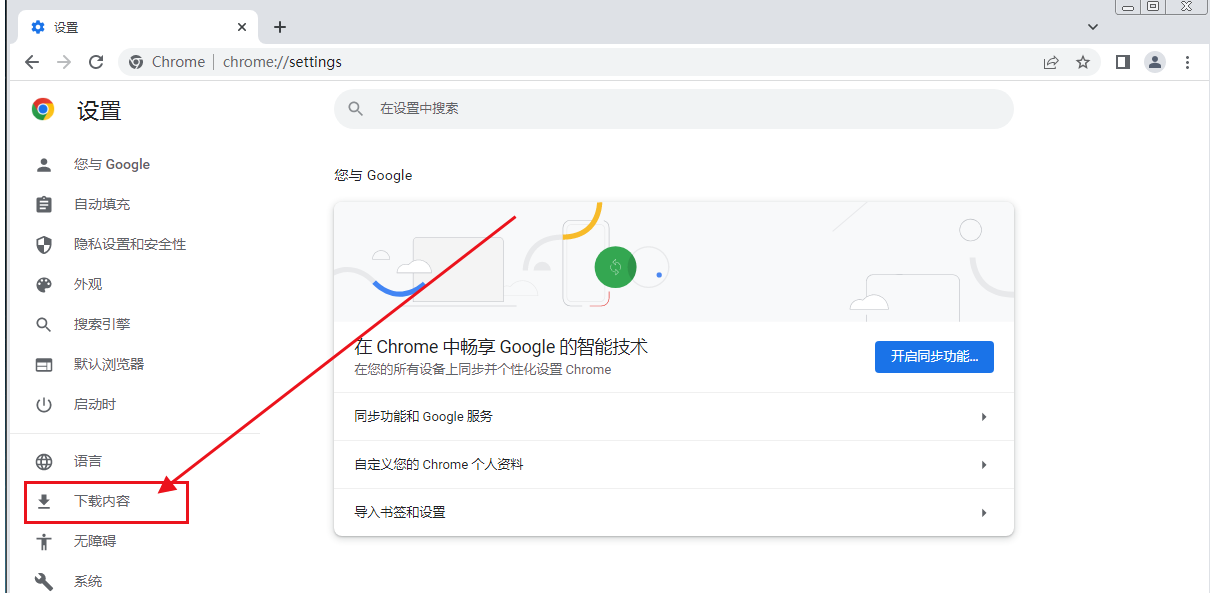The width and height of the screenshot is (1210, 593).
Task: Open 同步功能和 Google 服务 row
Action: (x=674, y=416)
